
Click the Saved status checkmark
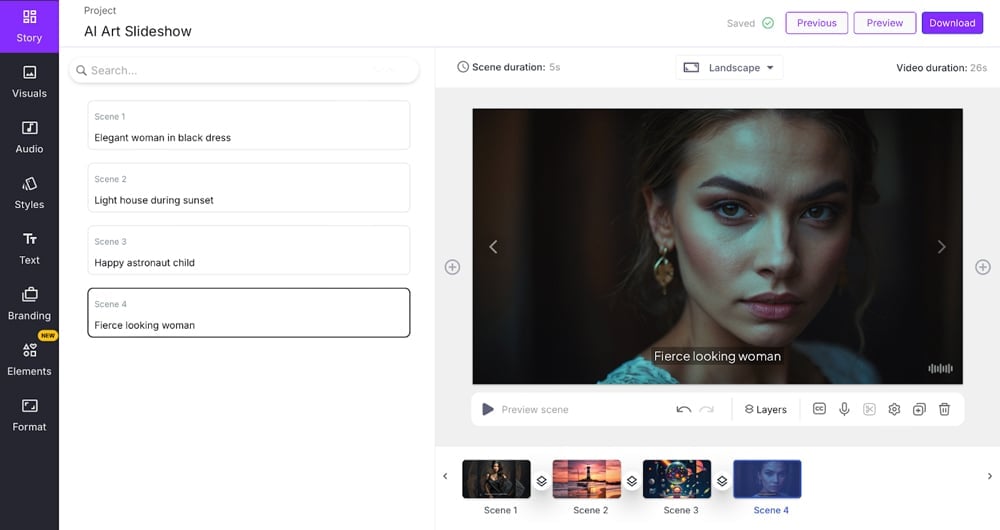(768, 23)
